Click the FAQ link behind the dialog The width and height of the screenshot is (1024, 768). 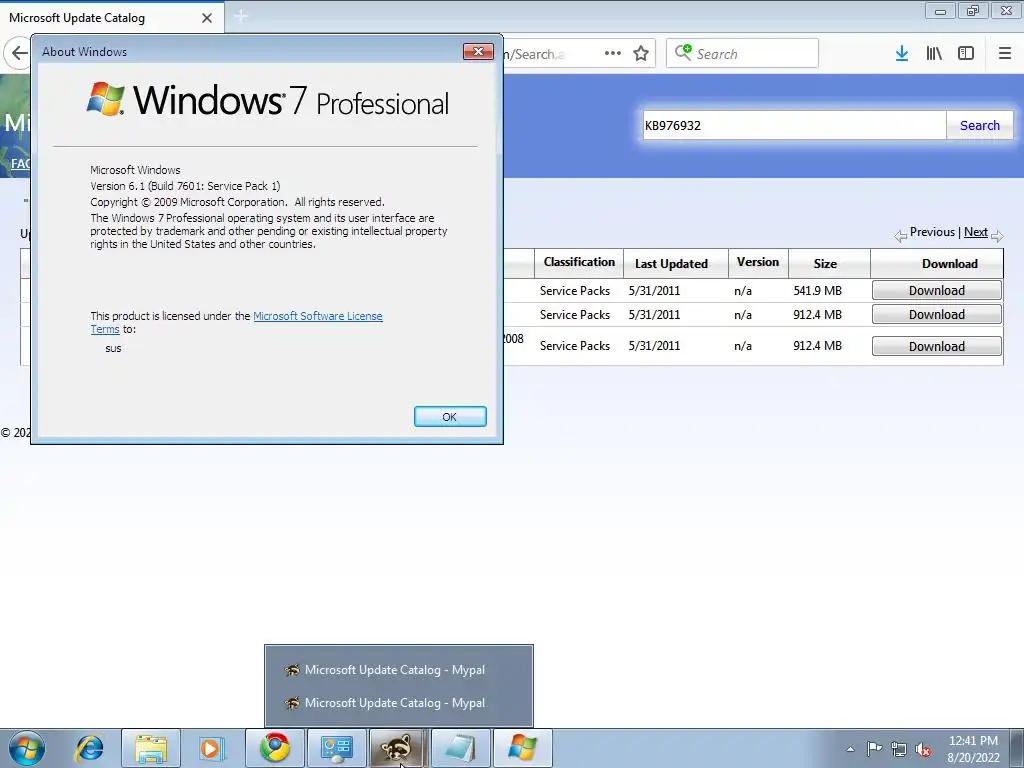pos(20,163)
